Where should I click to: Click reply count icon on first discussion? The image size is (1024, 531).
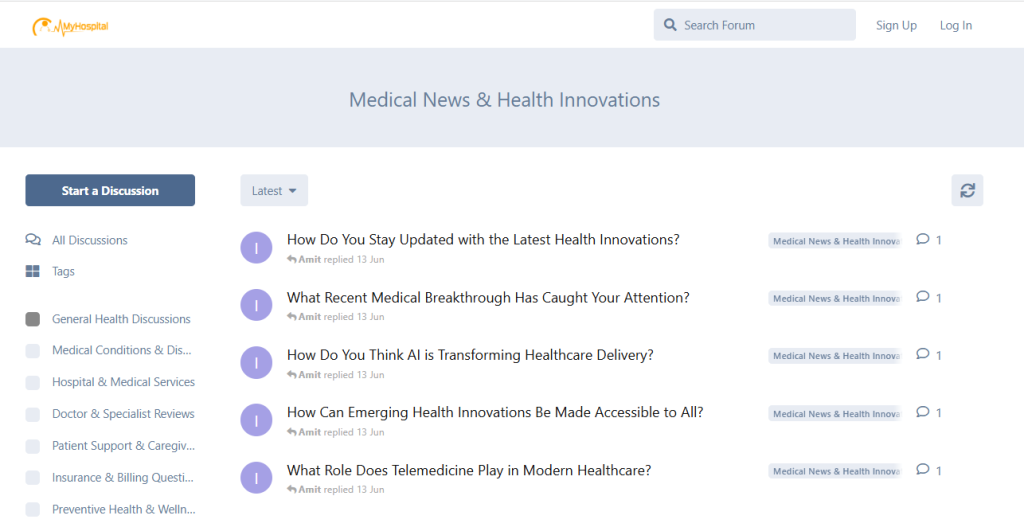point(923,240)
